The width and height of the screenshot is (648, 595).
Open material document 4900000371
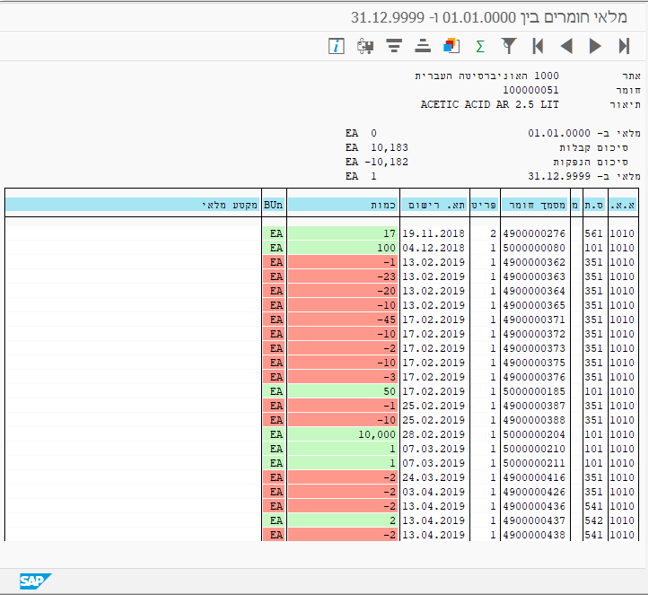tap(534, 320)
